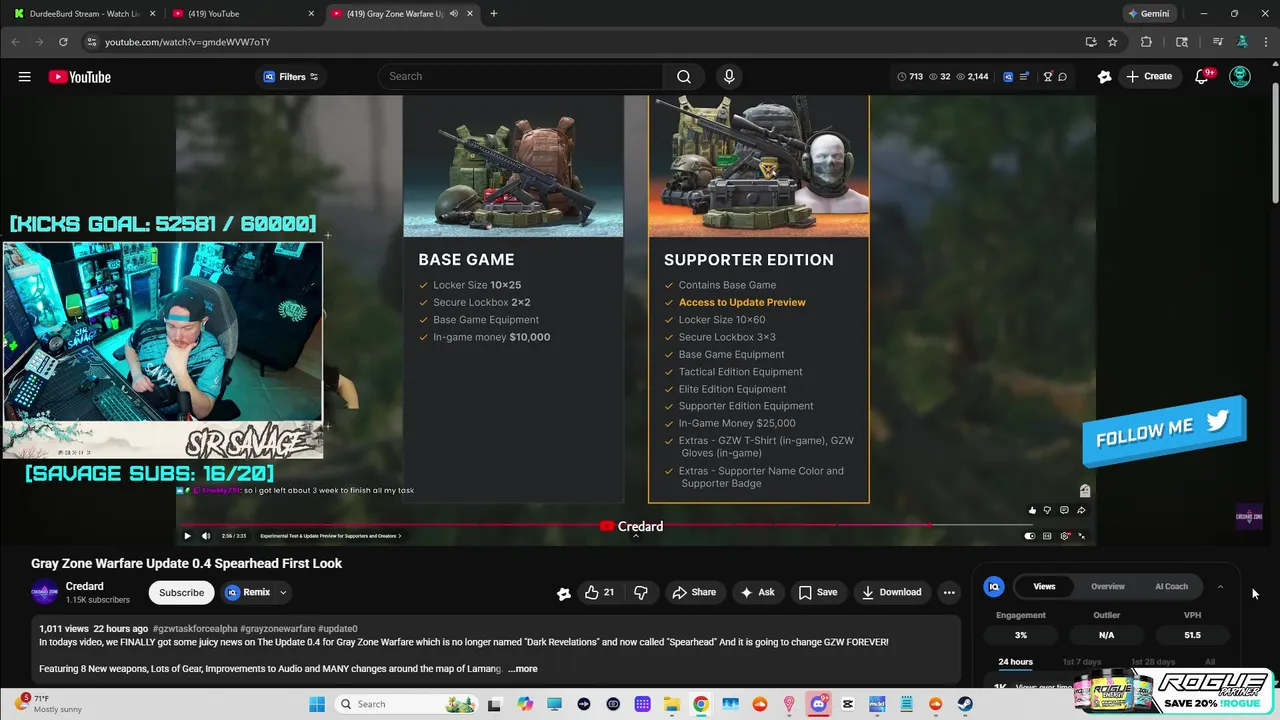This screenshot has height=720, width=1280.
Task: Toggle subtitles with the captions icon
Action: (1047, 536)
